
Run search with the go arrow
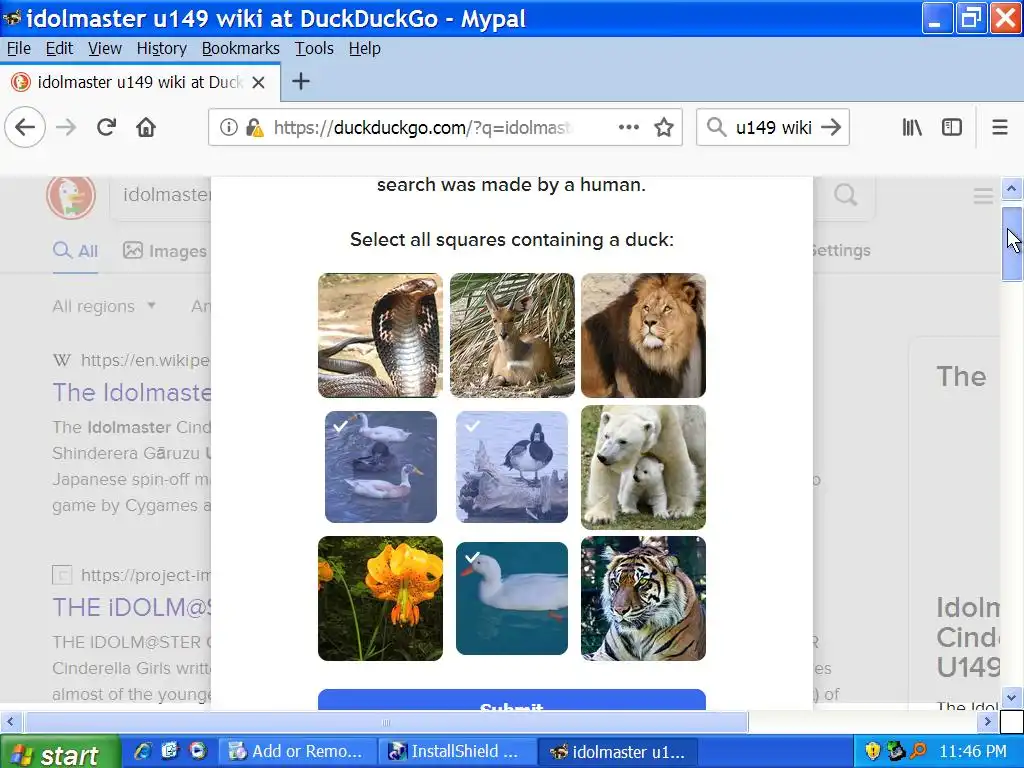pyautogui.click(x=831, y=127)
